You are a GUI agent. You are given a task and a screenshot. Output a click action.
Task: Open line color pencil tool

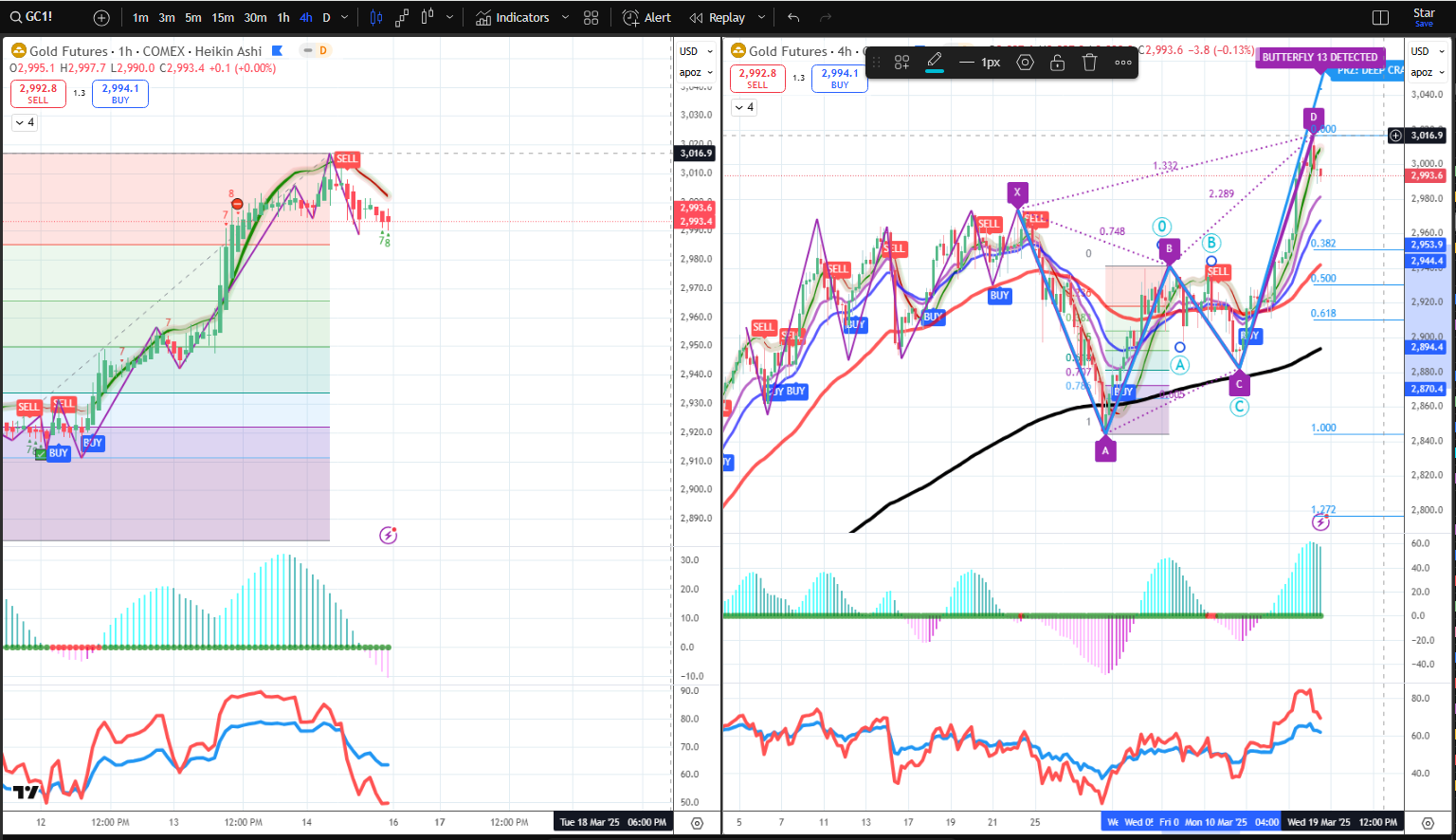coord(935,62)
